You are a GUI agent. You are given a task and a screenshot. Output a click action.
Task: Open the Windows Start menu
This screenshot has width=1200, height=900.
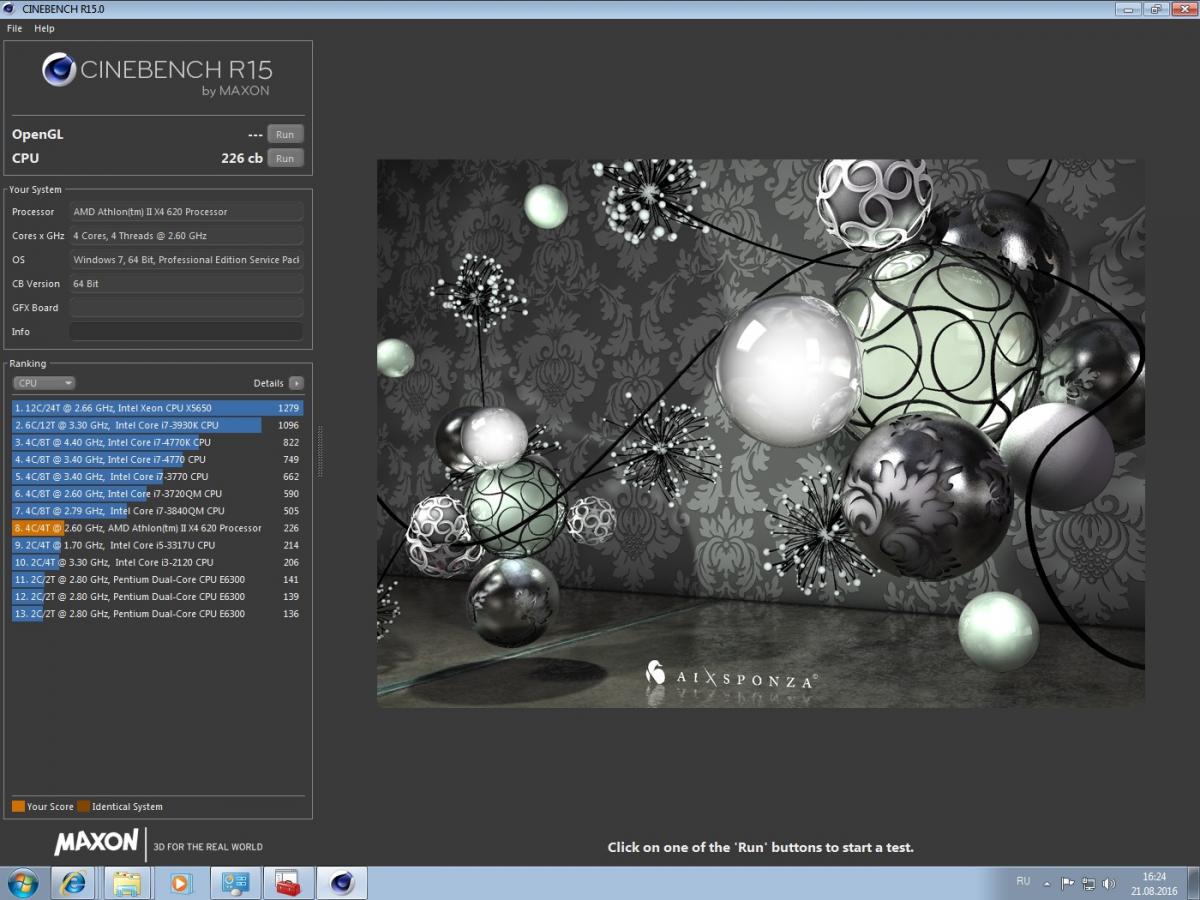22,883
